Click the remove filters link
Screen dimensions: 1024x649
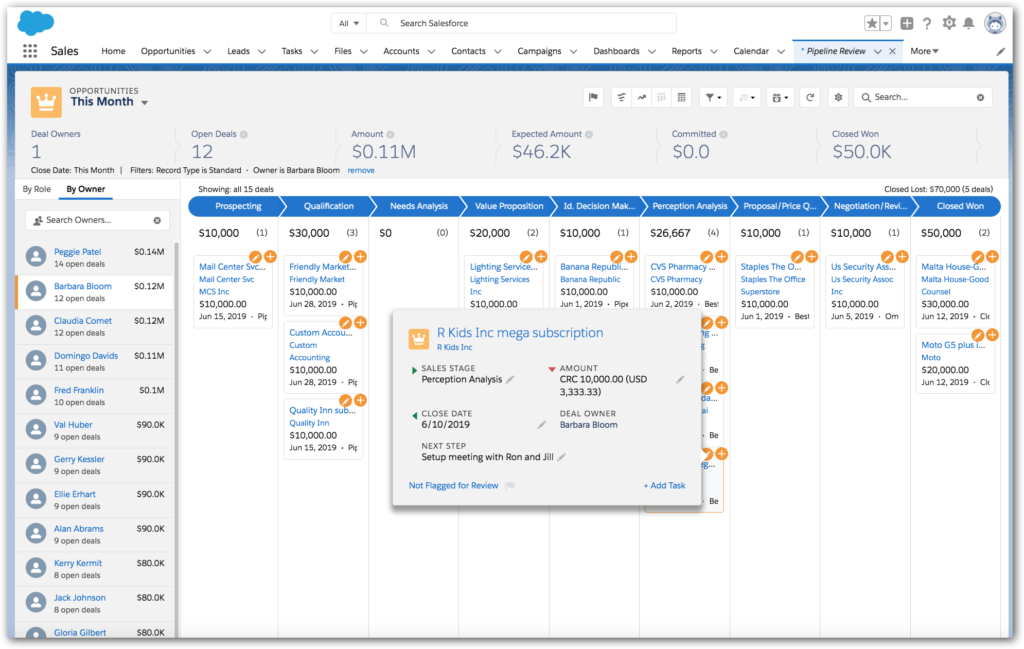click(361, 170)
